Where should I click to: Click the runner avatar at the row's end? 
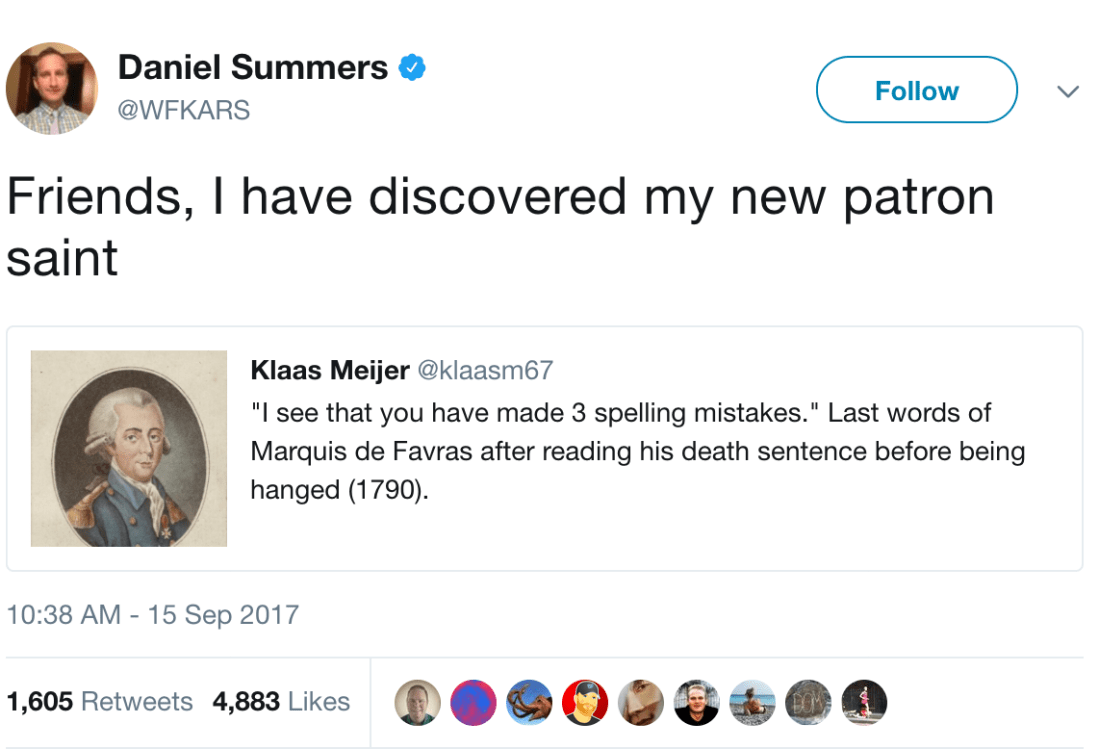point(861,702)
